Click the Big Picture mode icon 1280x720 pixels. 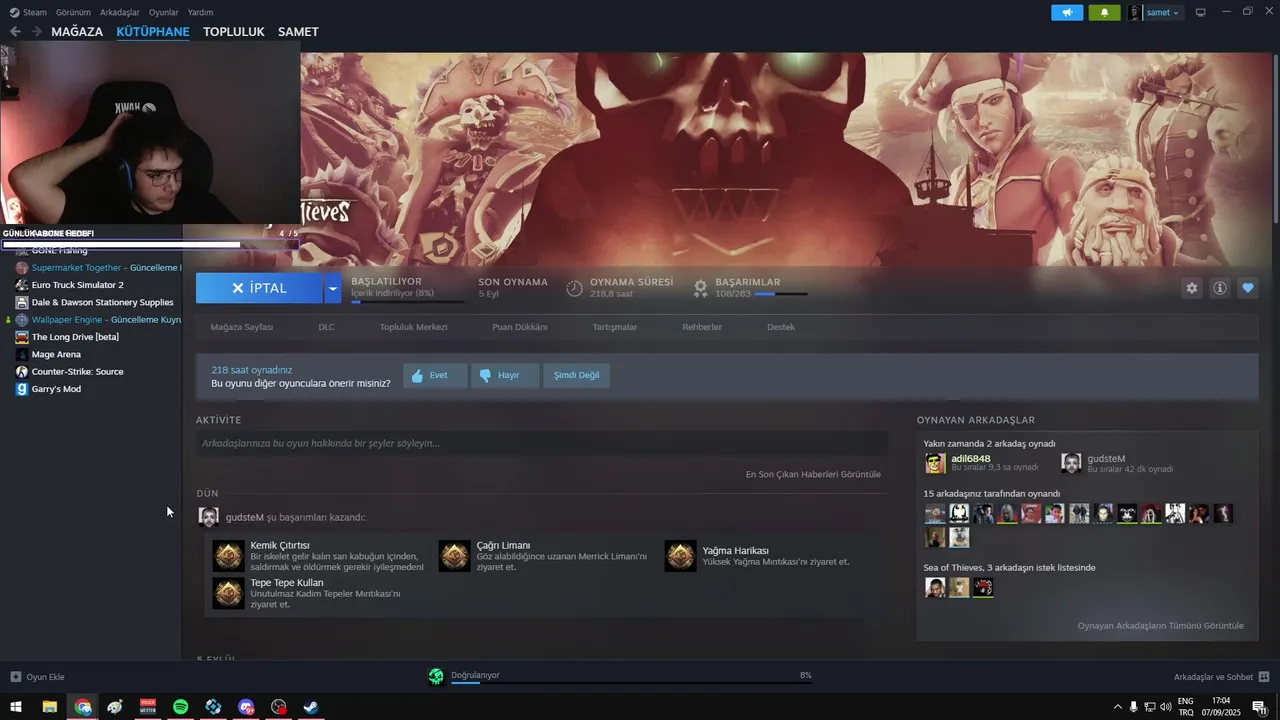coord(1201,13)
